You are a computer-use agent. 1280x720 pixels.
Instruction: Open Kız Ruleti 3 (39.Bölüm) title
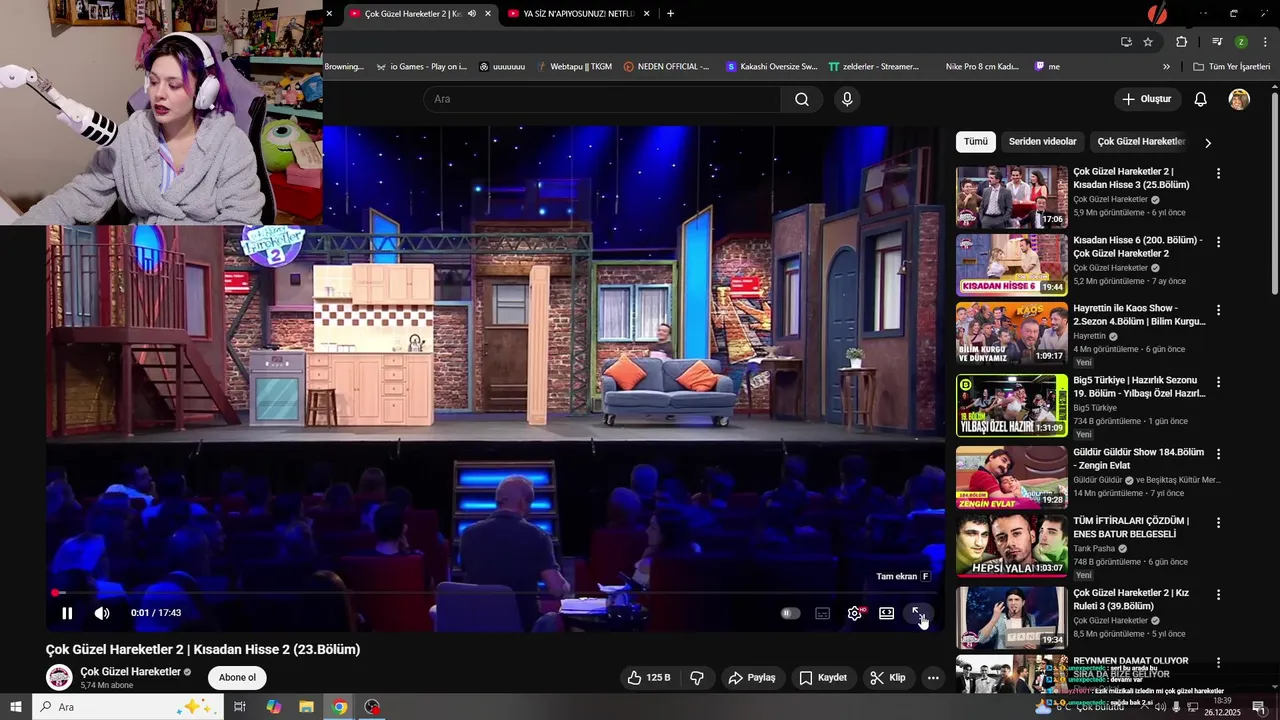1131,599
